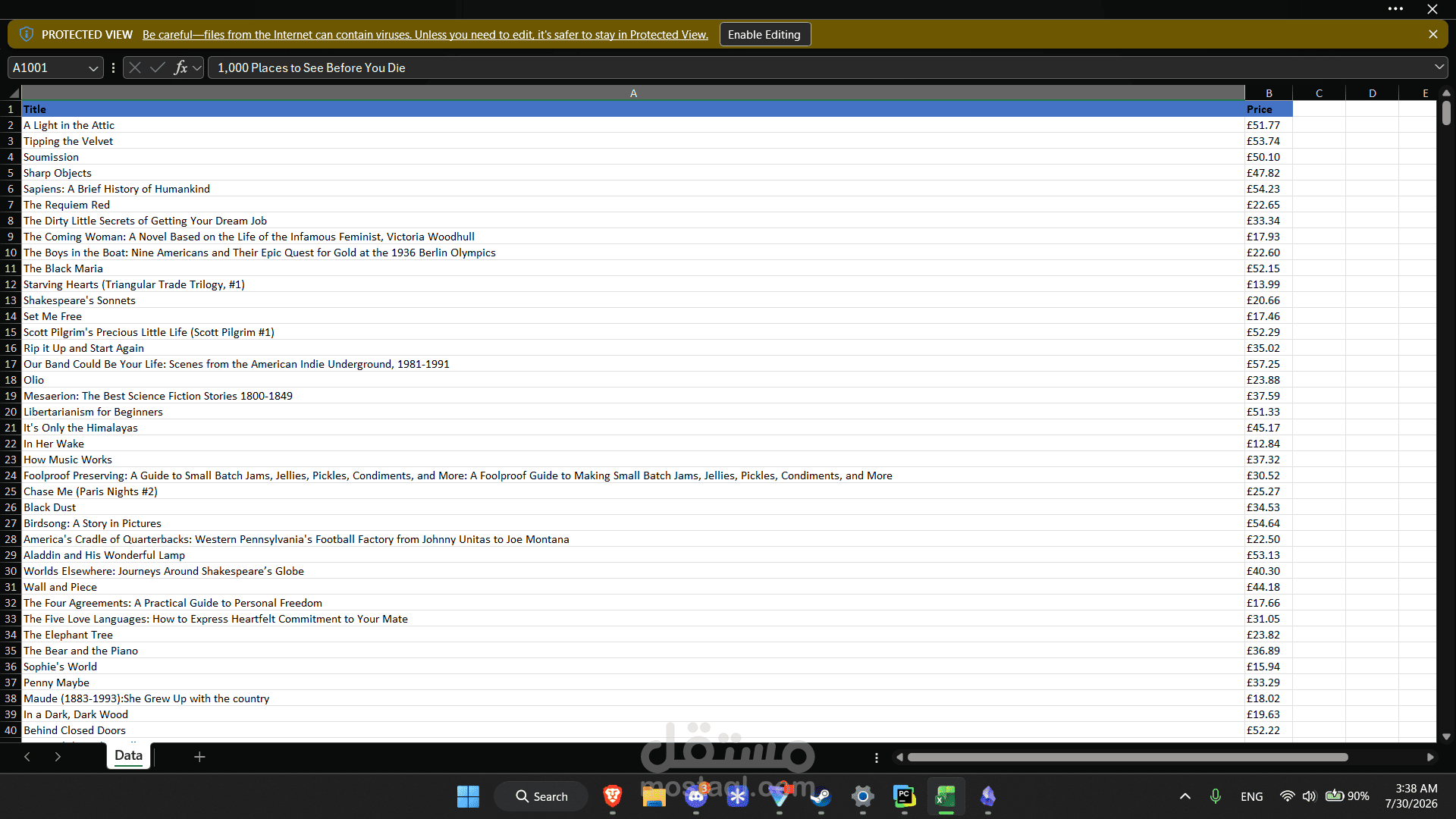Click the next sheet navigation arrow
1456x819 pixels.
click(x=58, y=757)
